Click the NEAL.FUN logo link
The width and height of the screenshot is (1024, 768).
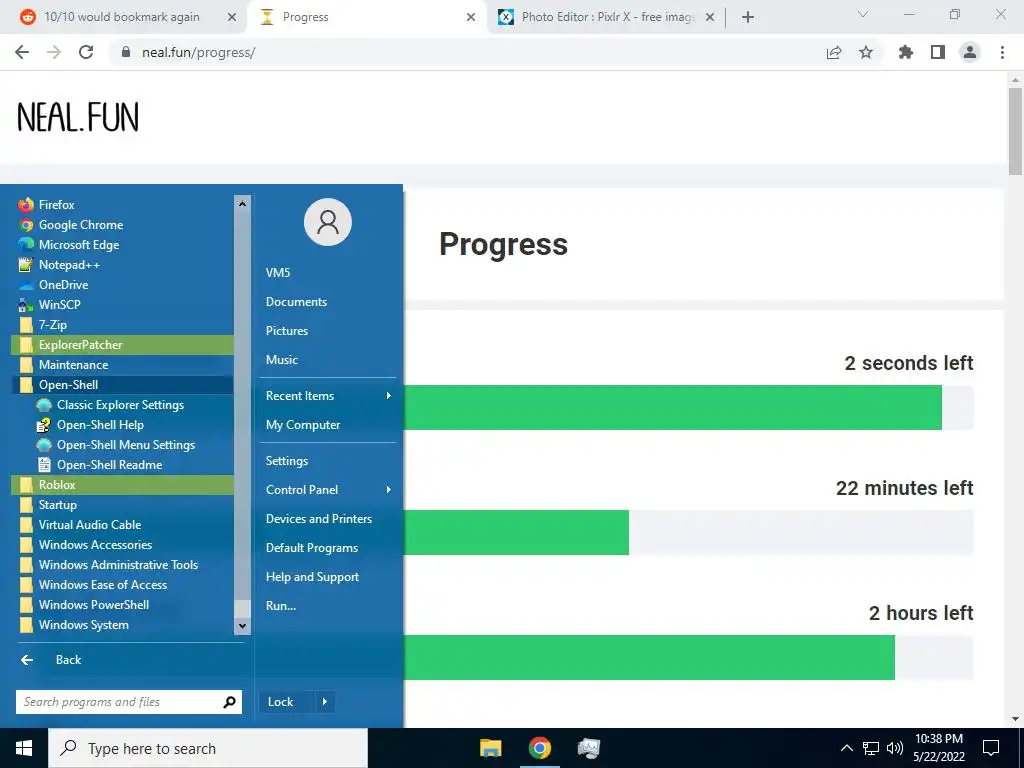(78, 118)
